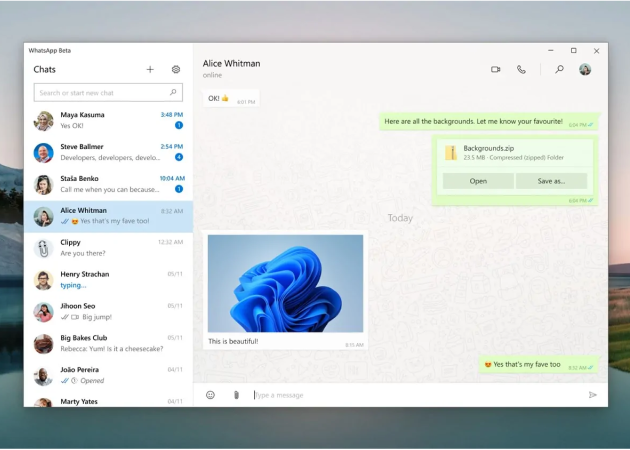Open Steve Ballmer conversation
630x450 pixels.
pos(108,153)
